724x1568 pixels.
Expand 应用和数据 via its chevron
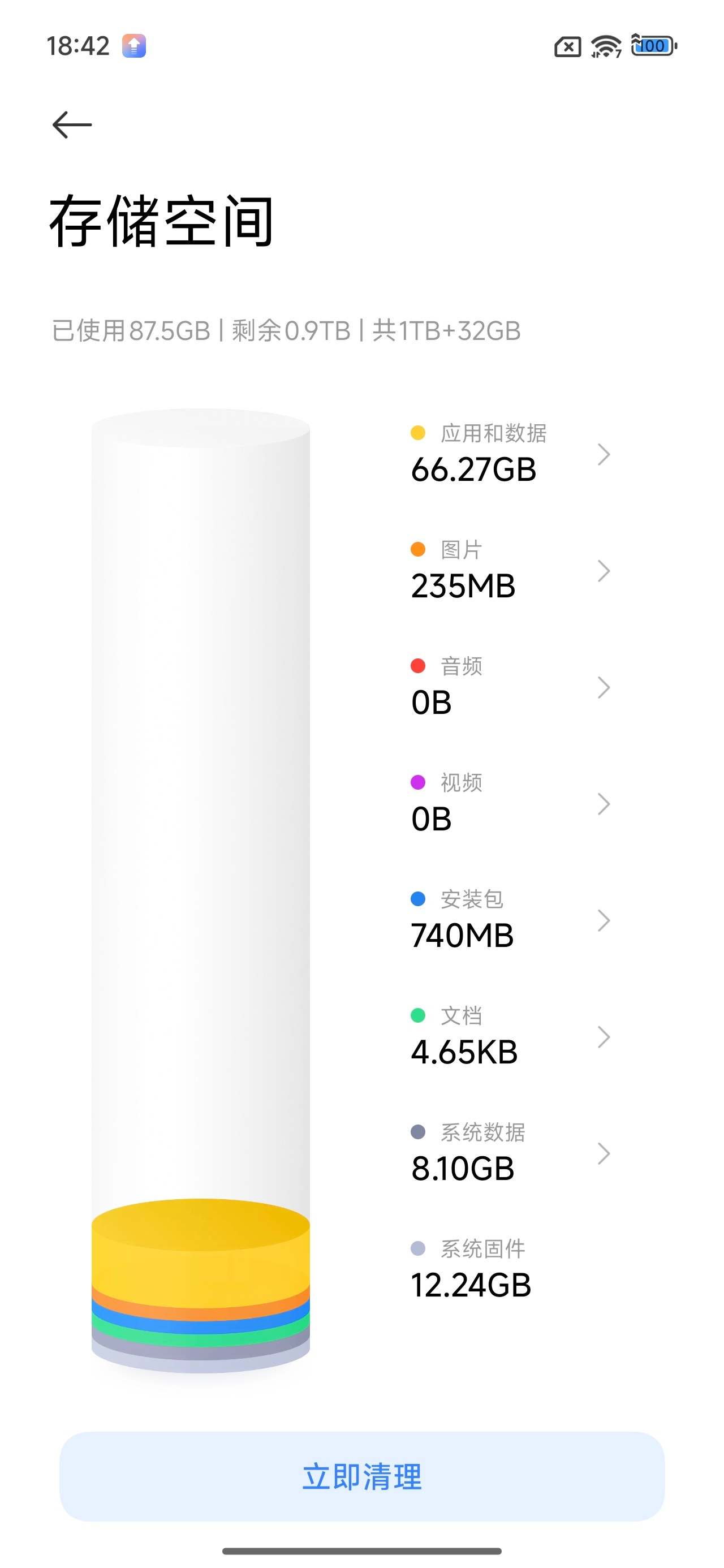[604, 454]
